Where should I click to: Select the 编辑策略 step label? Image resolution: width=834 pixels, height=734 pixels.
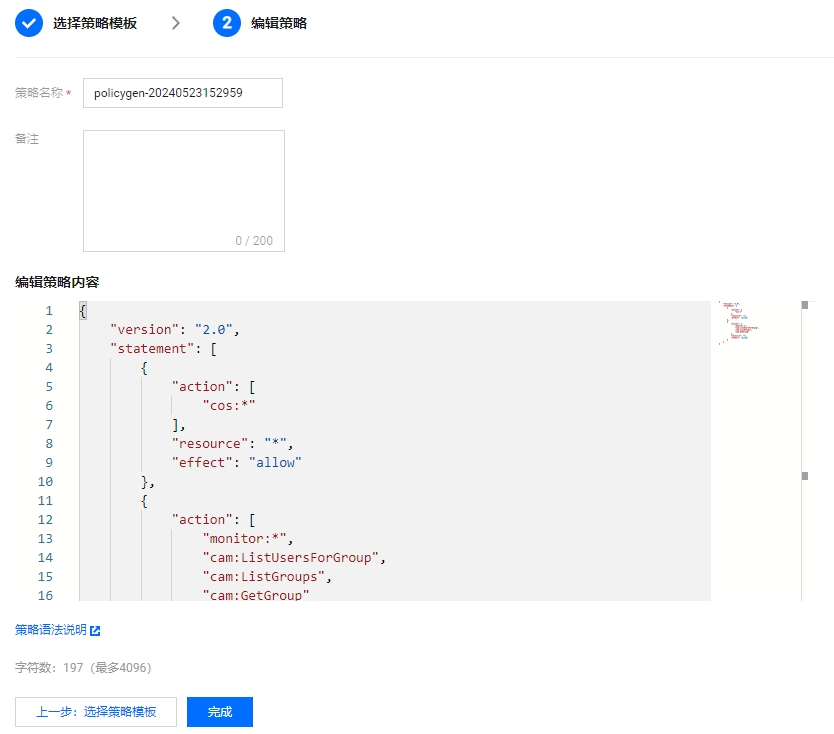click(279, 23)
